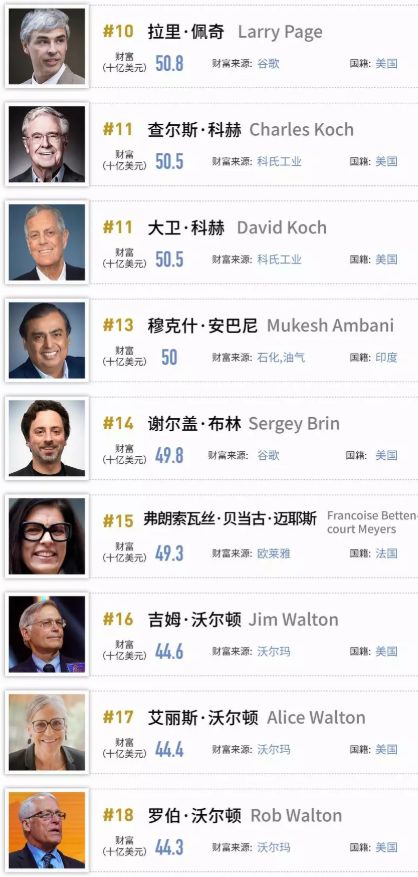418x877 pixels.
Task: Click the 法国 nationality link
Action: pyautogui.click(x=386, y=553)
